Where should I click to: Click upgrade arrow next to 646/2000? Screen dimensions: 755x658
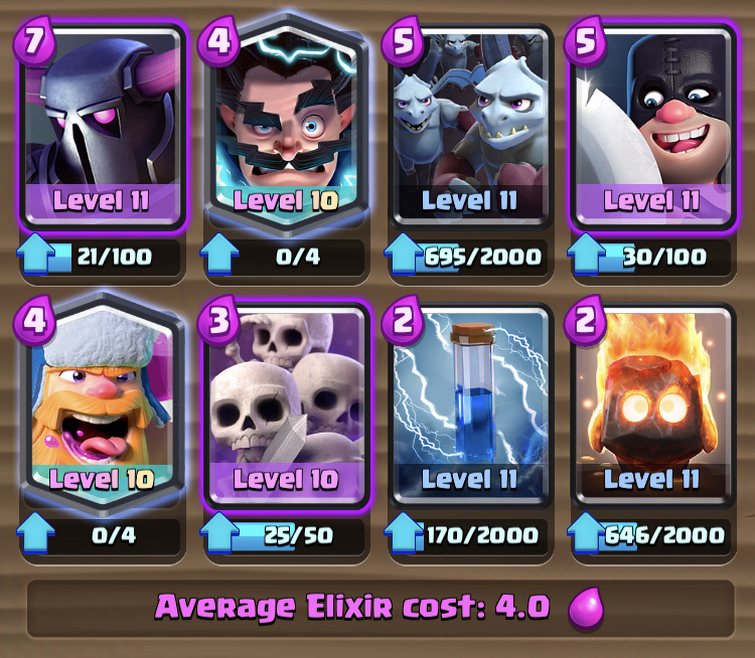click(x=586, y=533)
